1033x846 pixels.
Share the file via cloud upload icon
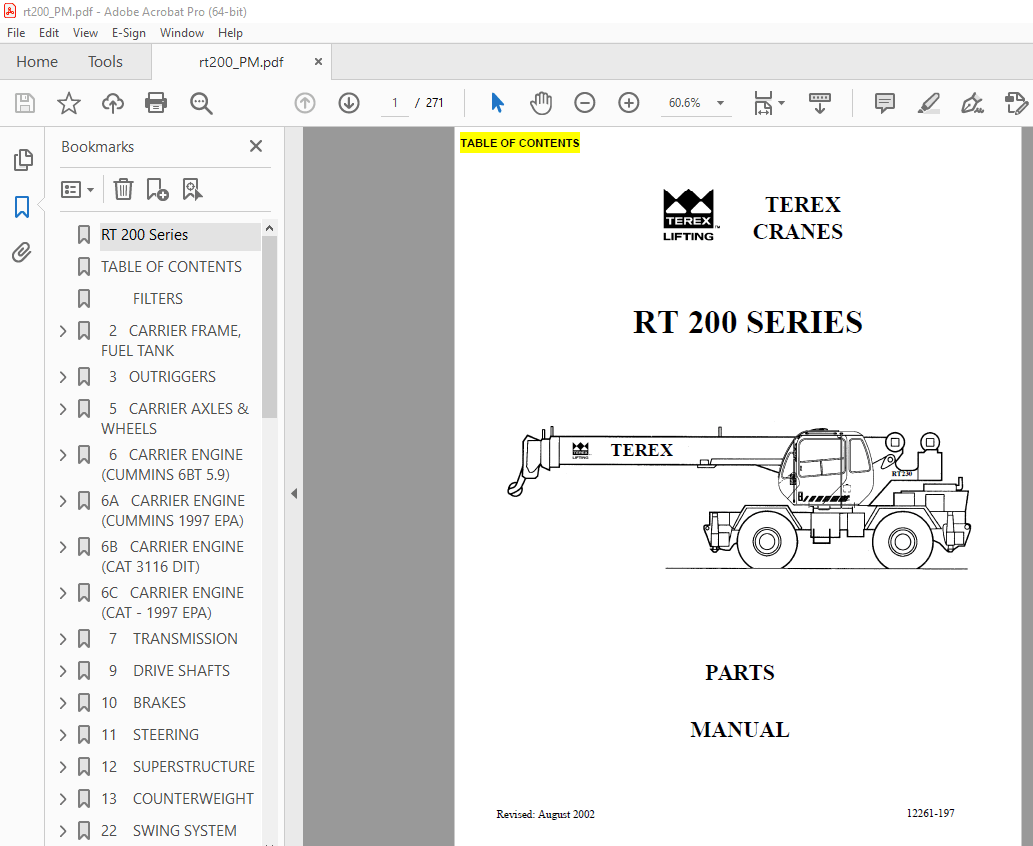(112, 102)
